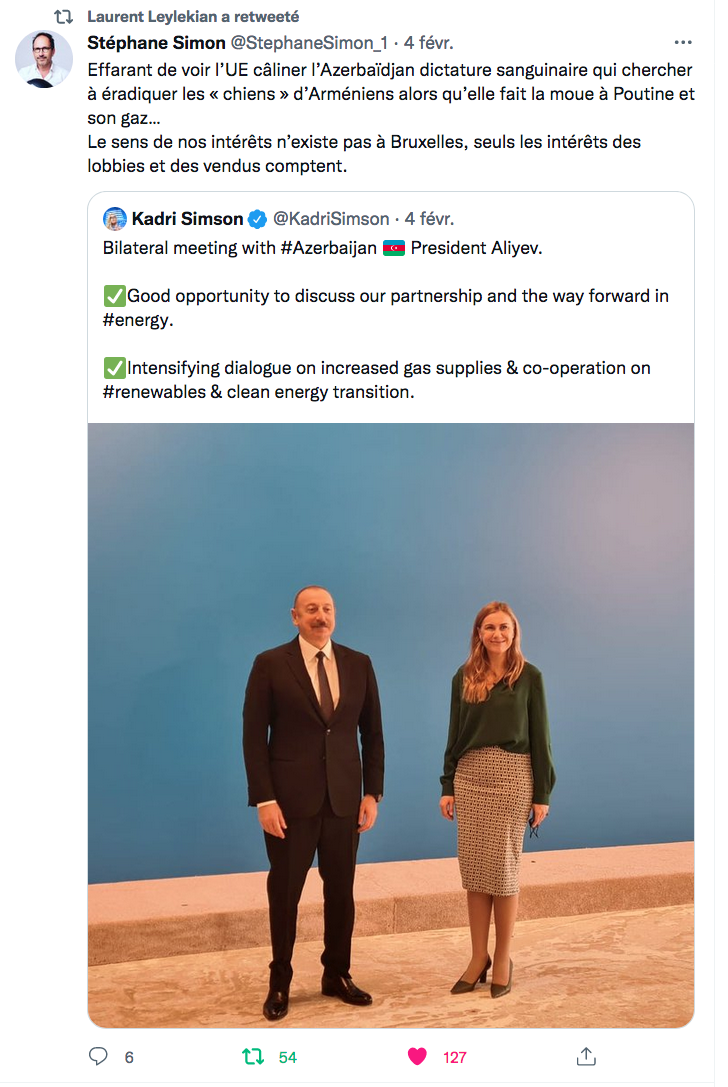Screen dimensions: 728x1087
Task: Open Laurent Leylekian a retweeté link
Action: point(193,17)
